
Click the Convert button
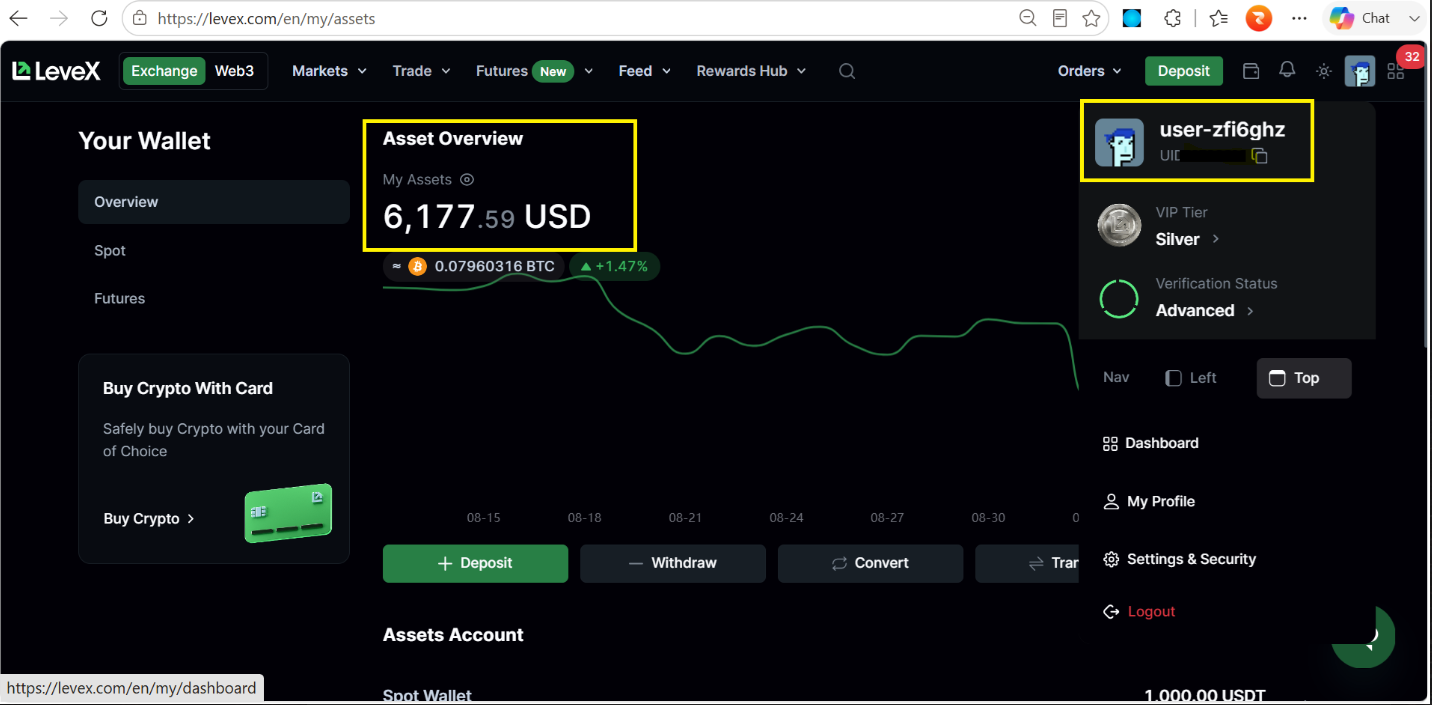coord(870,563)
